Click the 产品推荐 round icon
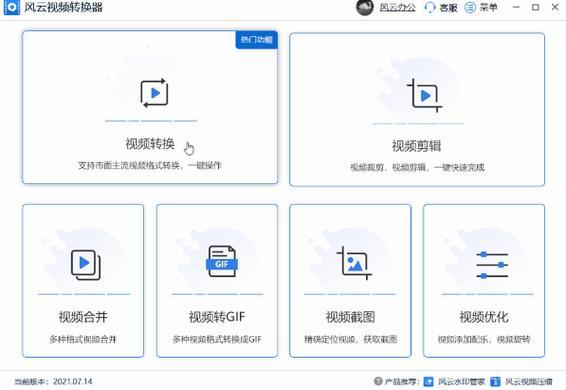This screenshot has width=566, height=390. (x=378, y=381)
